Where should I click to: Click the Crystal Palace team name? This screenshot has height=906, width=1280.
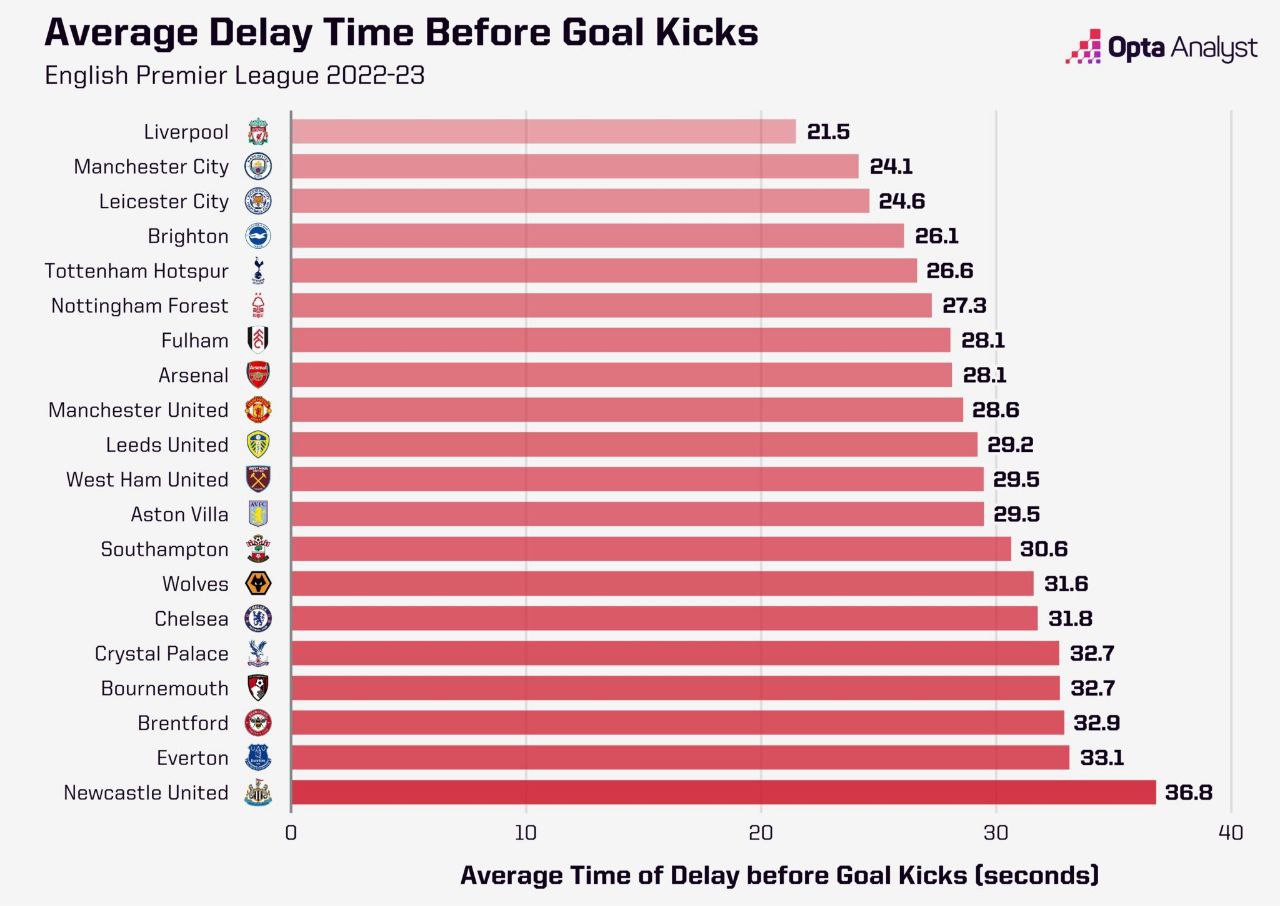[x=161, y=654]
